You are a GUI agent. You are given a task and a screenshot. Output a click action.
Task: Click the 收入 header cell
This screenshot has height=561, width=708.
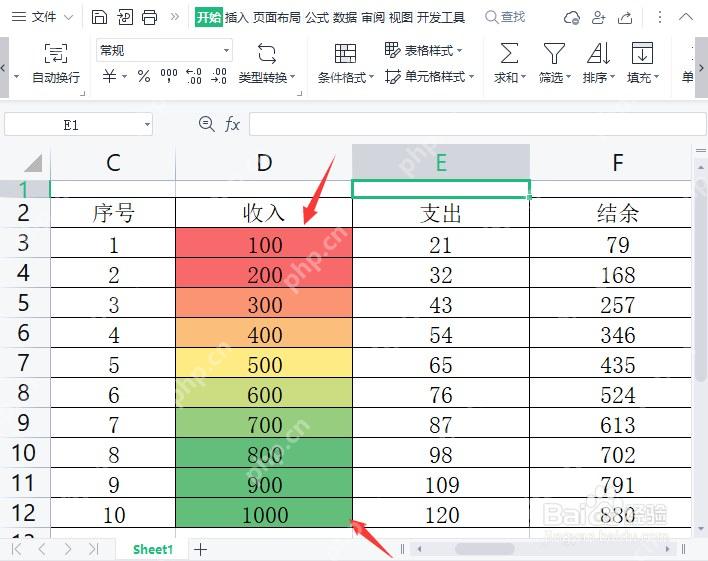click(264, 212)
